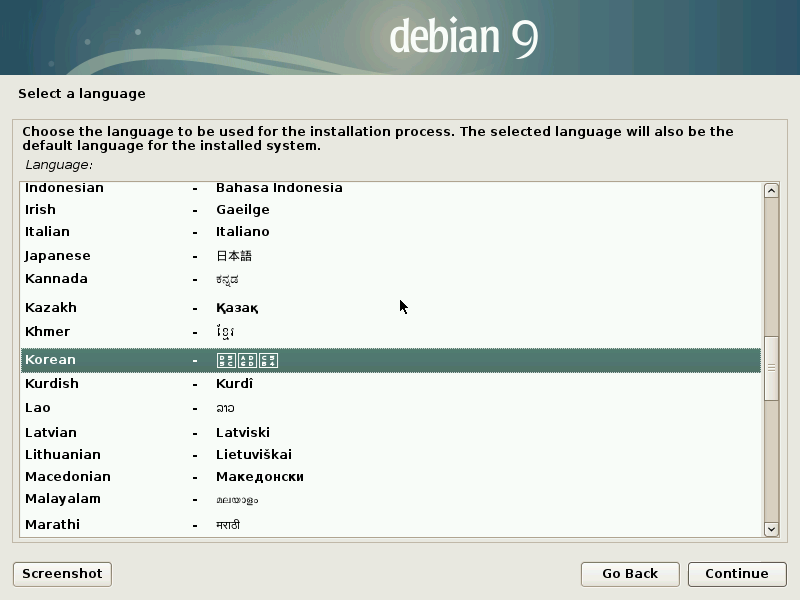Select Indonesian from the language list
800x600 pixels.
[64, 188]
